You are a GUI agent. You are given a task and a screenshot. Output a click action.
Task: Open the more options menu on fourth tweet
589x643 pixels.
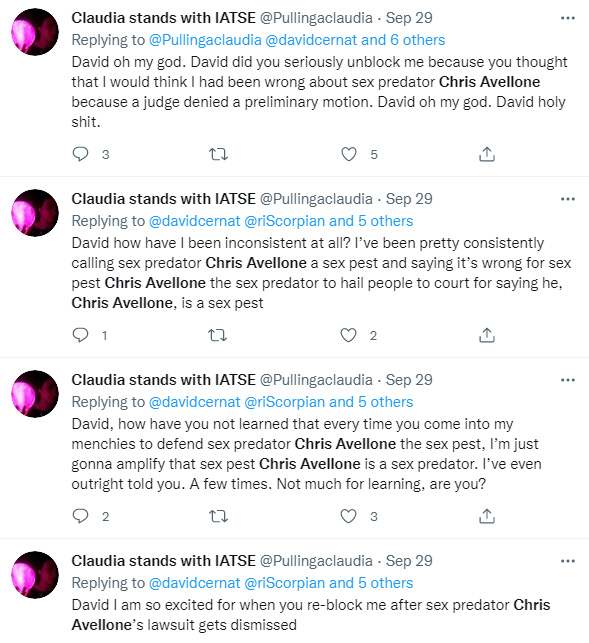568,561
